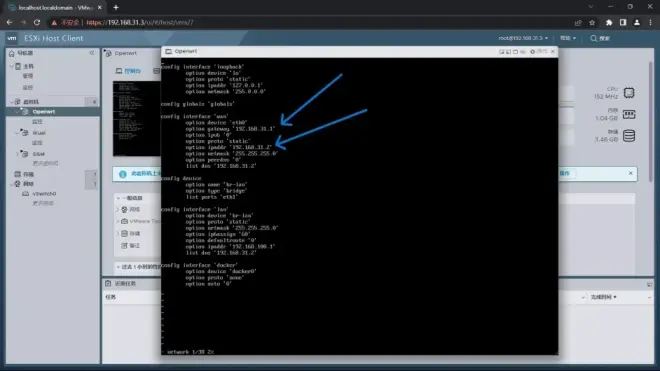This screenshot has height=371, width=660.
Task: Open the browser extensions puzzle icon
Action: tap(609, 23)
